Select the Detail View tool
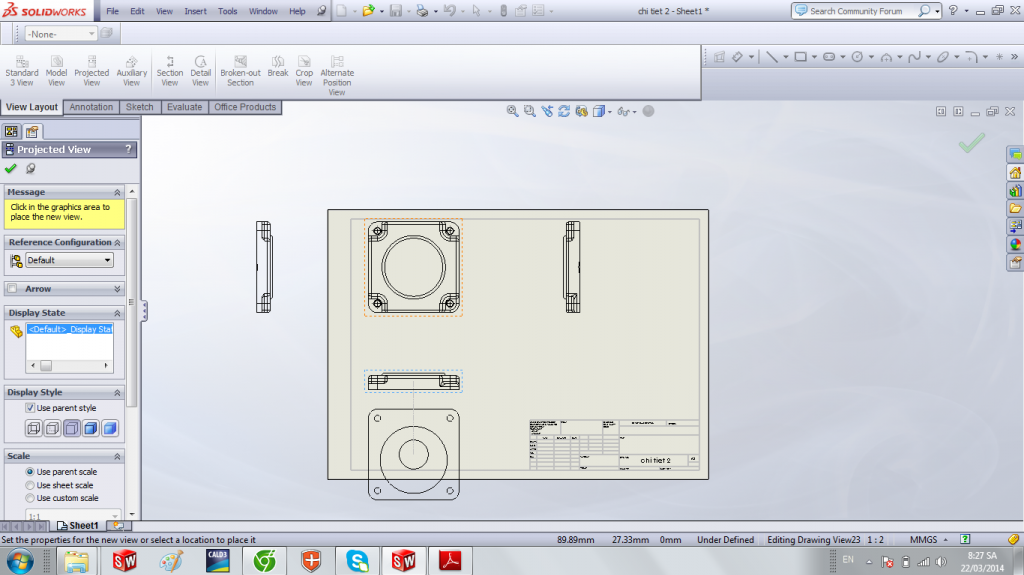The width and height of the screenshot is (1024, 575). point(200,71)
